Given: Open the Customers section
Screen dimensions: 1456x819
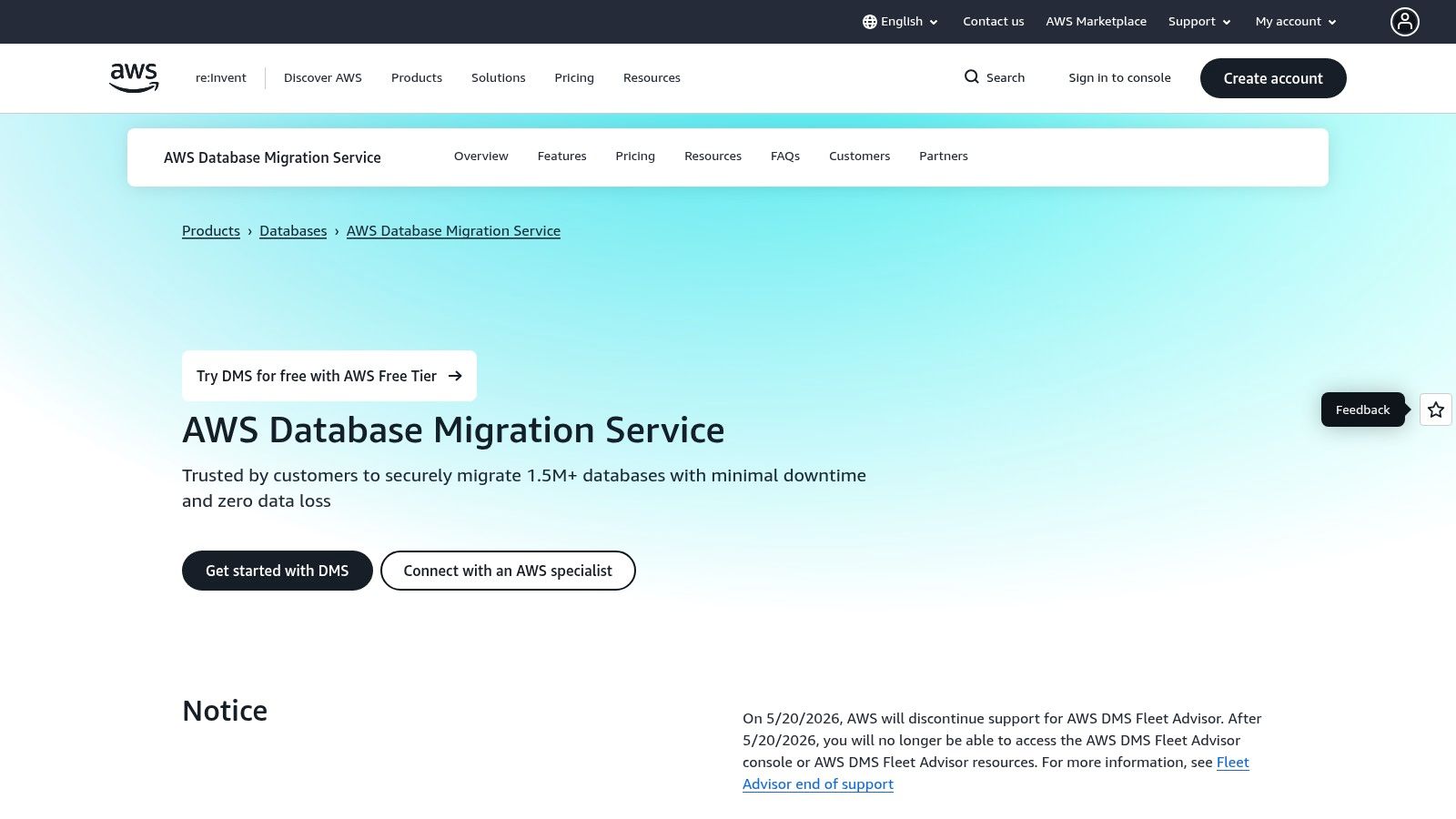Looking at the screenshot, I should 859,156.
